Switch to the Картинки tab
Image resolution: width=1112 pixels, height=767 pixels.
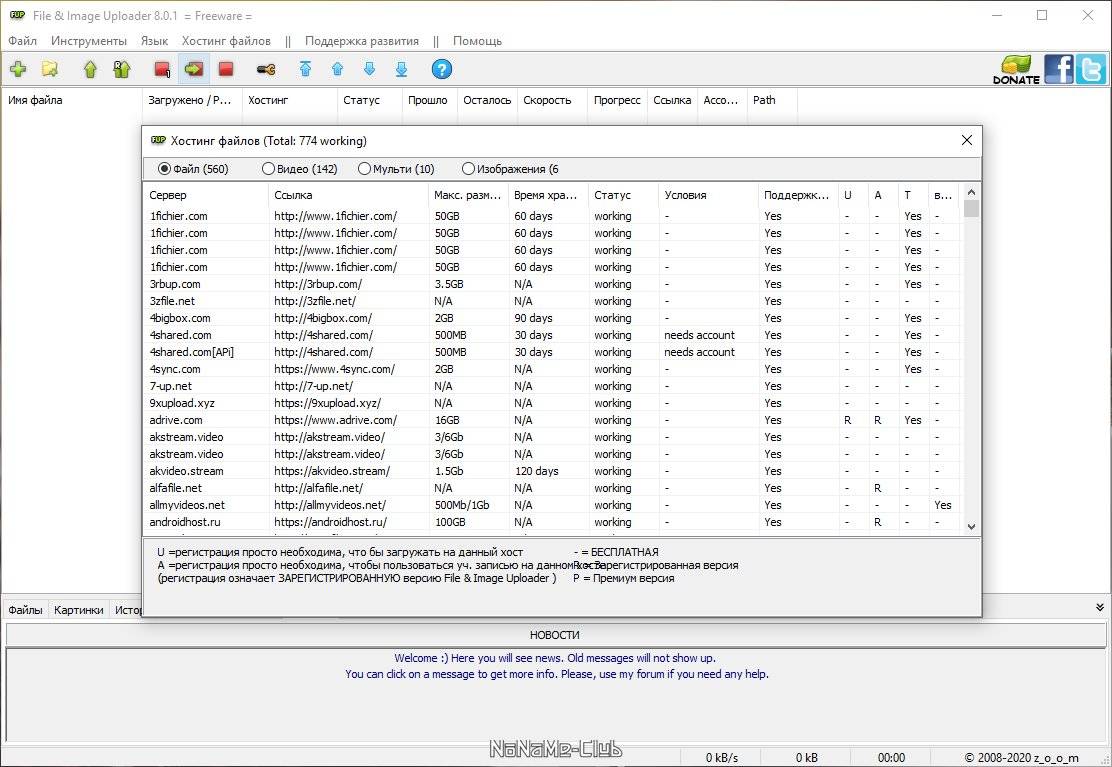[x=78, y=610]
